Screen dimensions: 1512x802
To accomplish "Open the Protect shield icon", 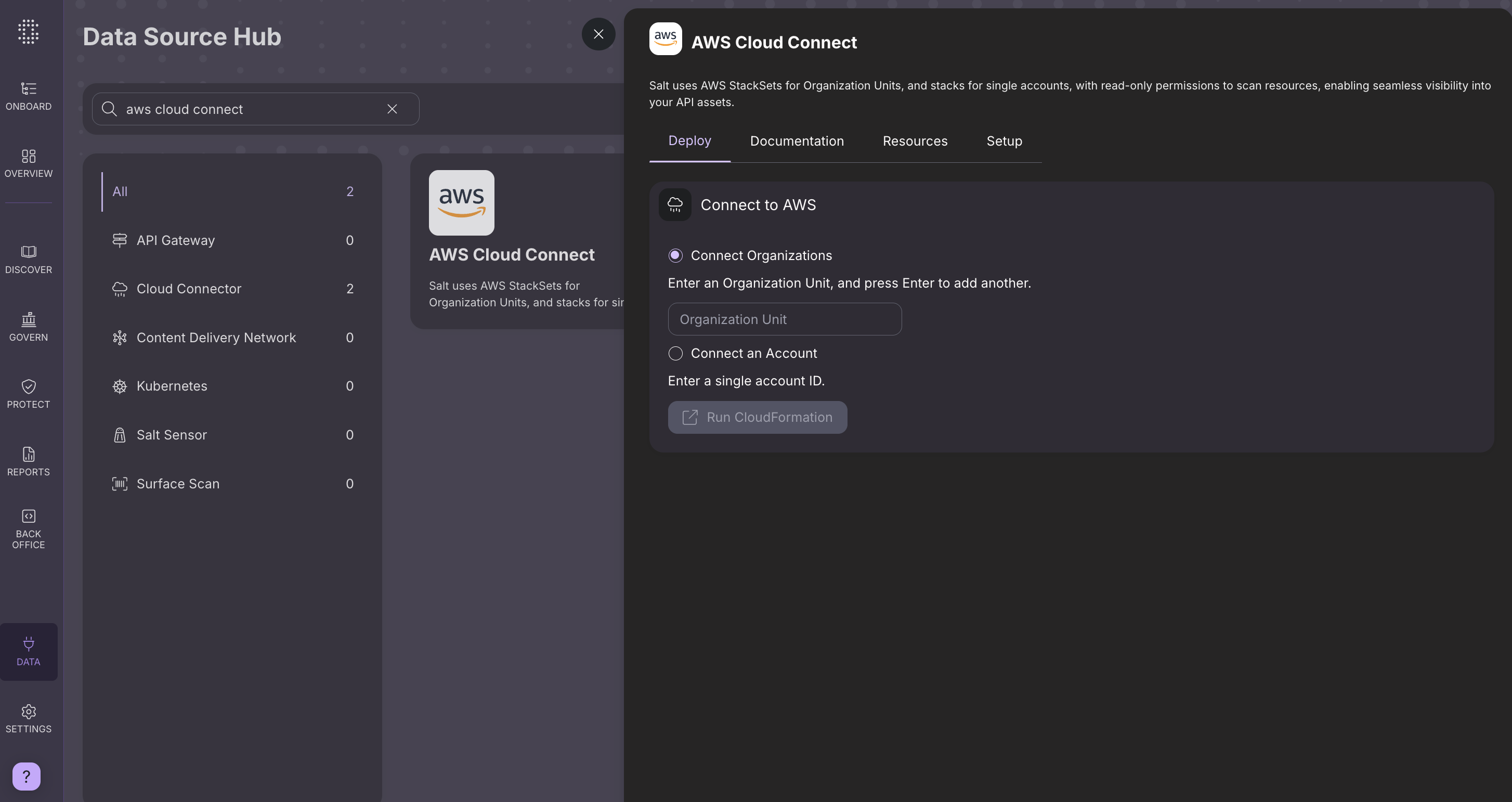I will click(28, 387).
